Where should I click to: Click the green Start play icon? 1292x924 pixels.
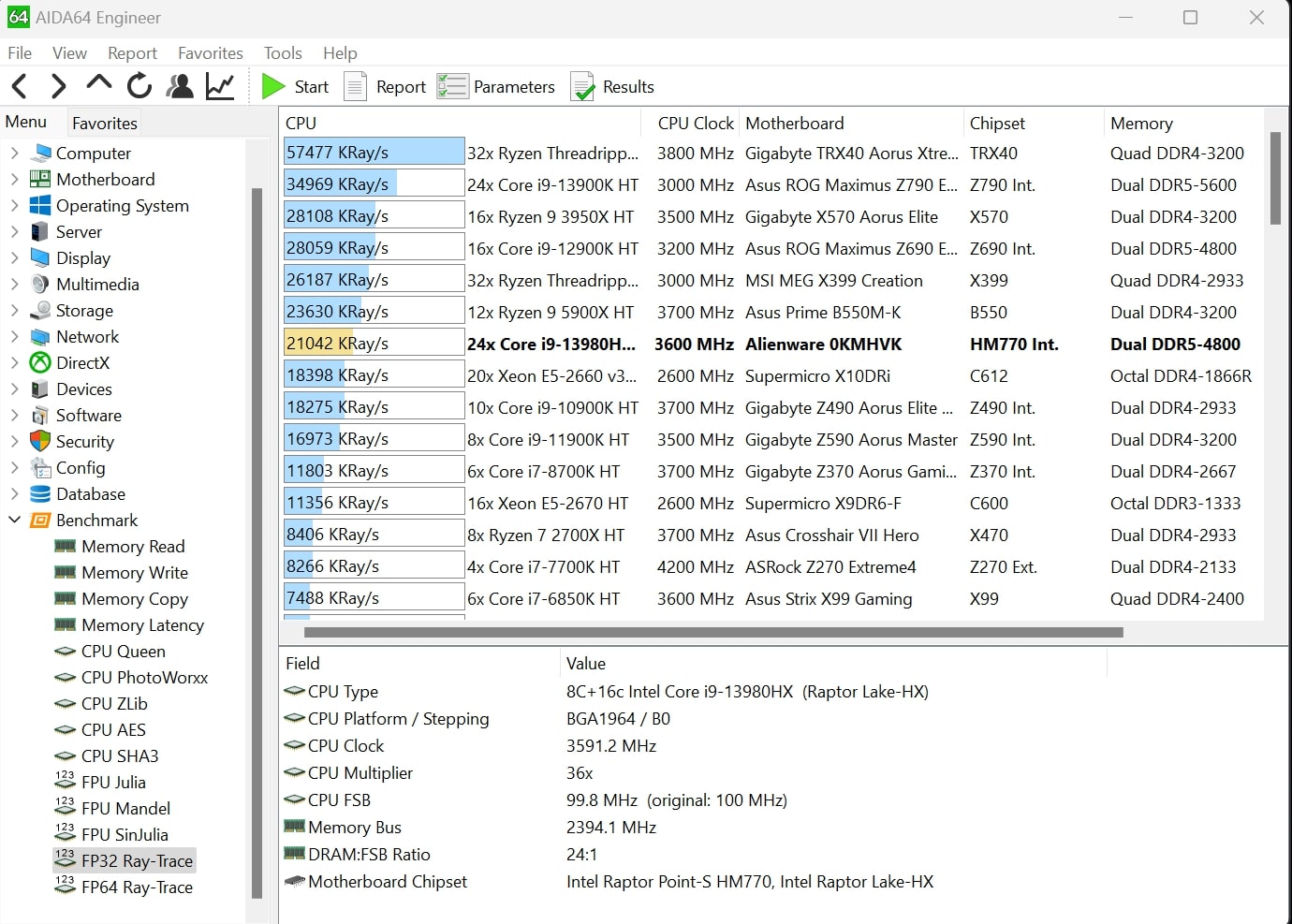tap(273, 86)
